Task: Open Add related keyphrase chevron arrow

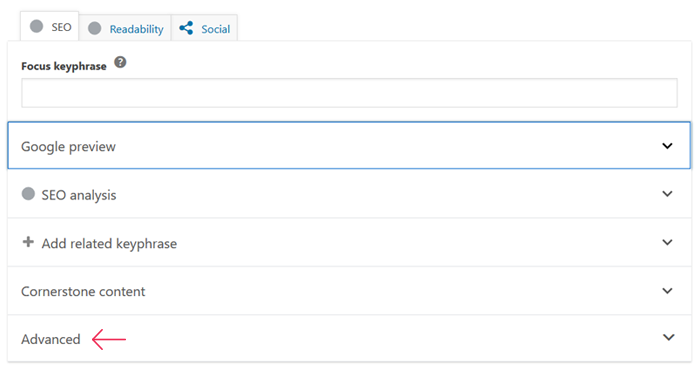Action: 667,242
